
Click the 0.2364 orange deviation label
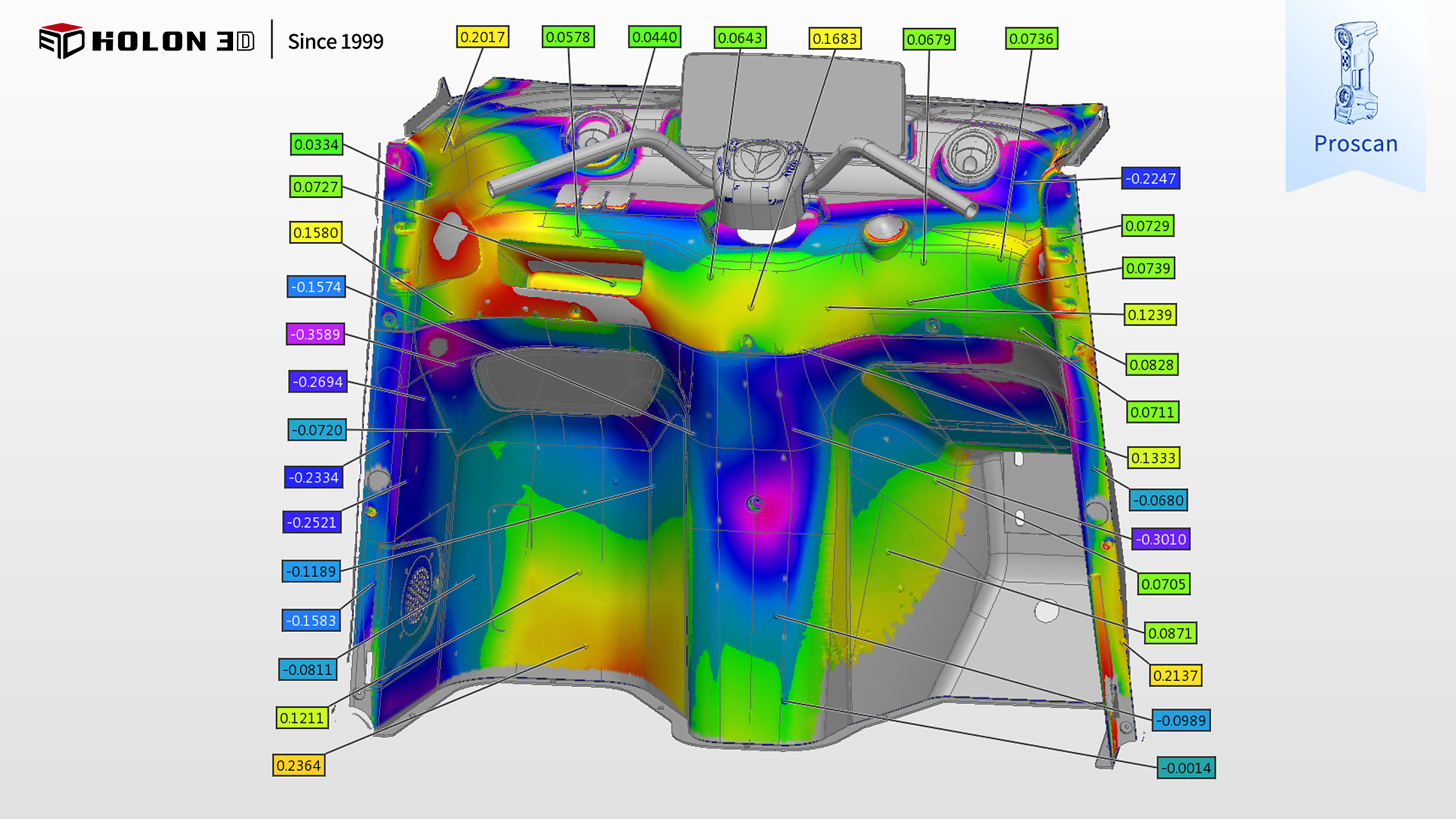(x=298, y=766)
